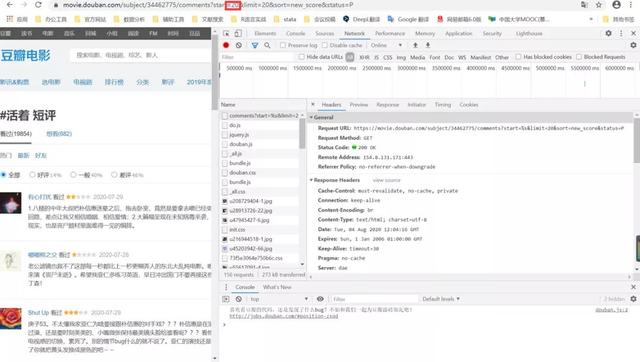Viewport: 640px width, 362px height.
Task: Click view source link in Response Headers
Action: [386, 180]
